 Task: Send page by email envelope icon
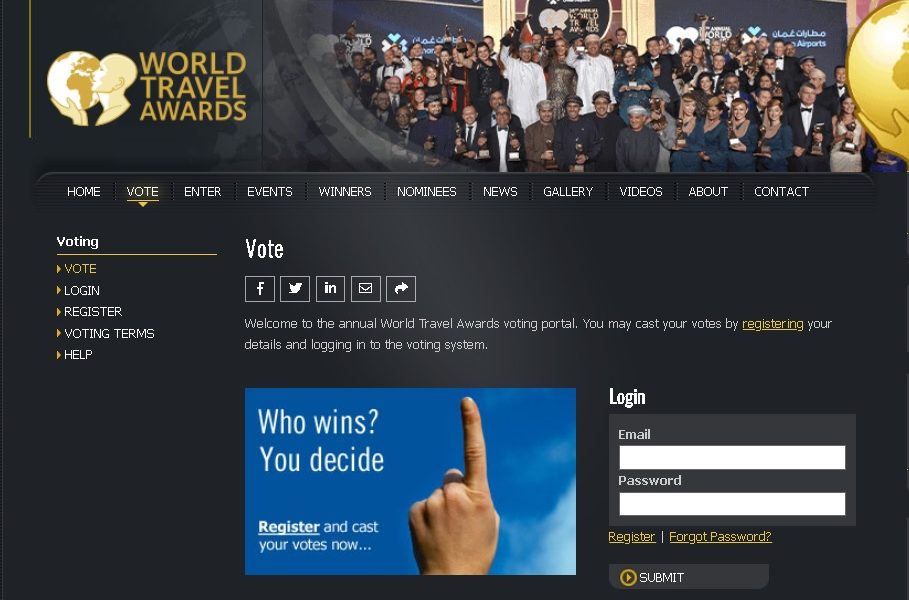(x=366, y=289)
